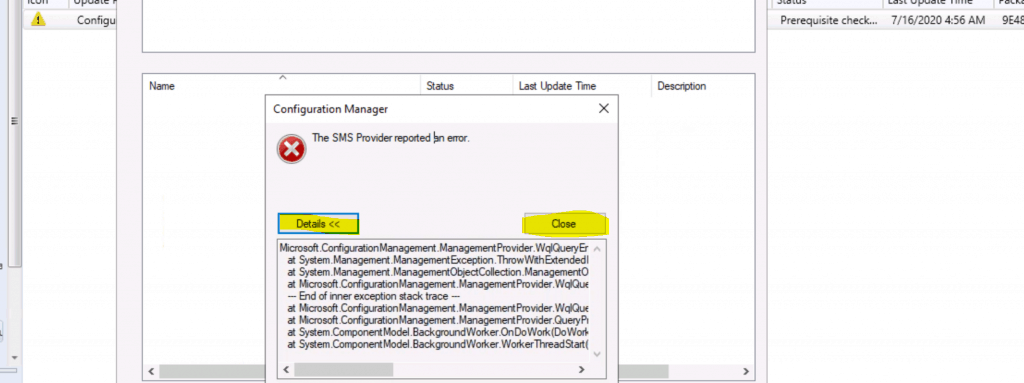Click the WqlQueryEr... first stack trace line
Image resolution: width=1024 pixels, height=383 pixels.
pyautogui.click(x=434, y=248)
